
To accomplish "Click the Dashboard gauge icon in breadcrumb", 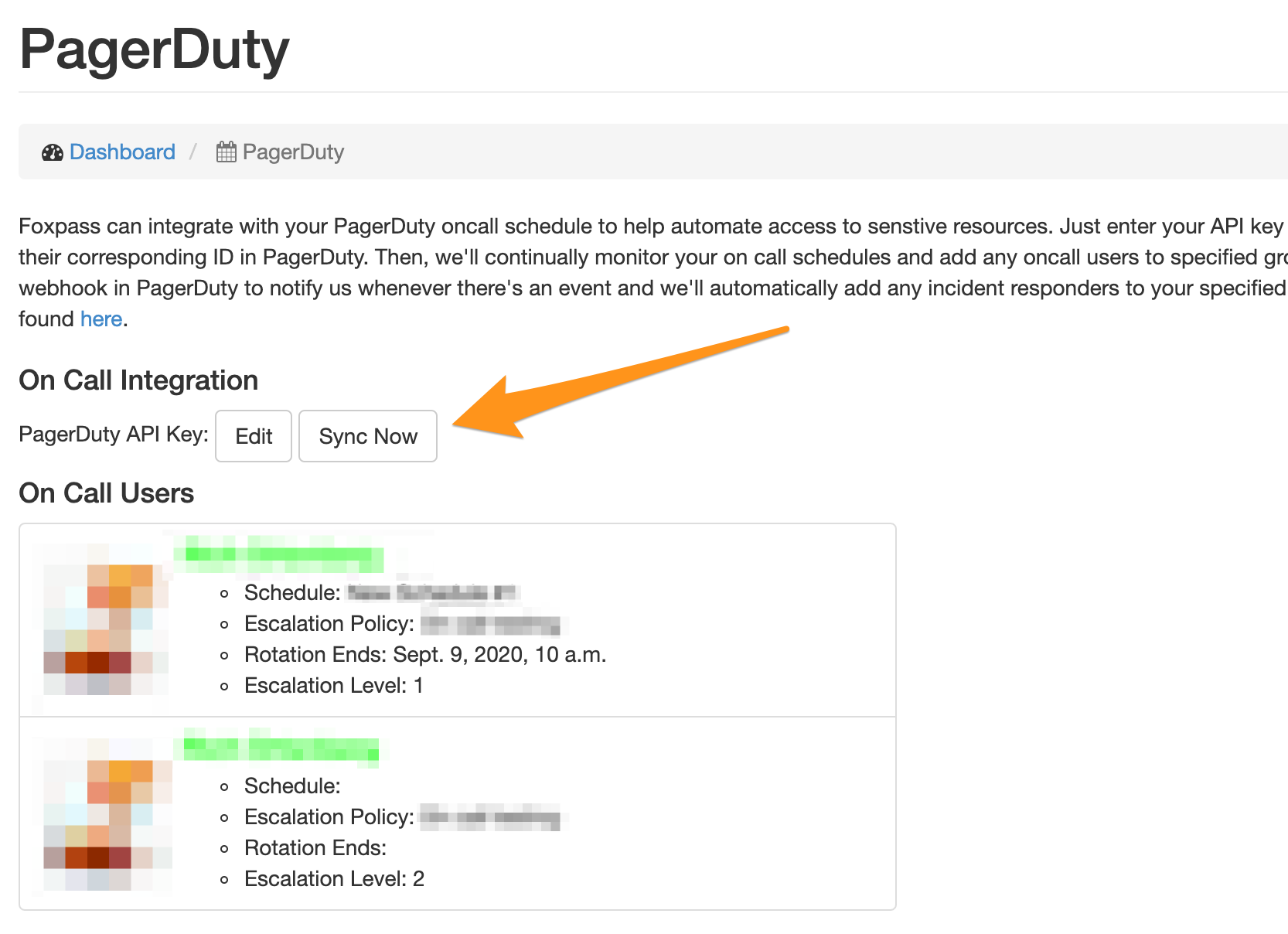I will [53, 152].
